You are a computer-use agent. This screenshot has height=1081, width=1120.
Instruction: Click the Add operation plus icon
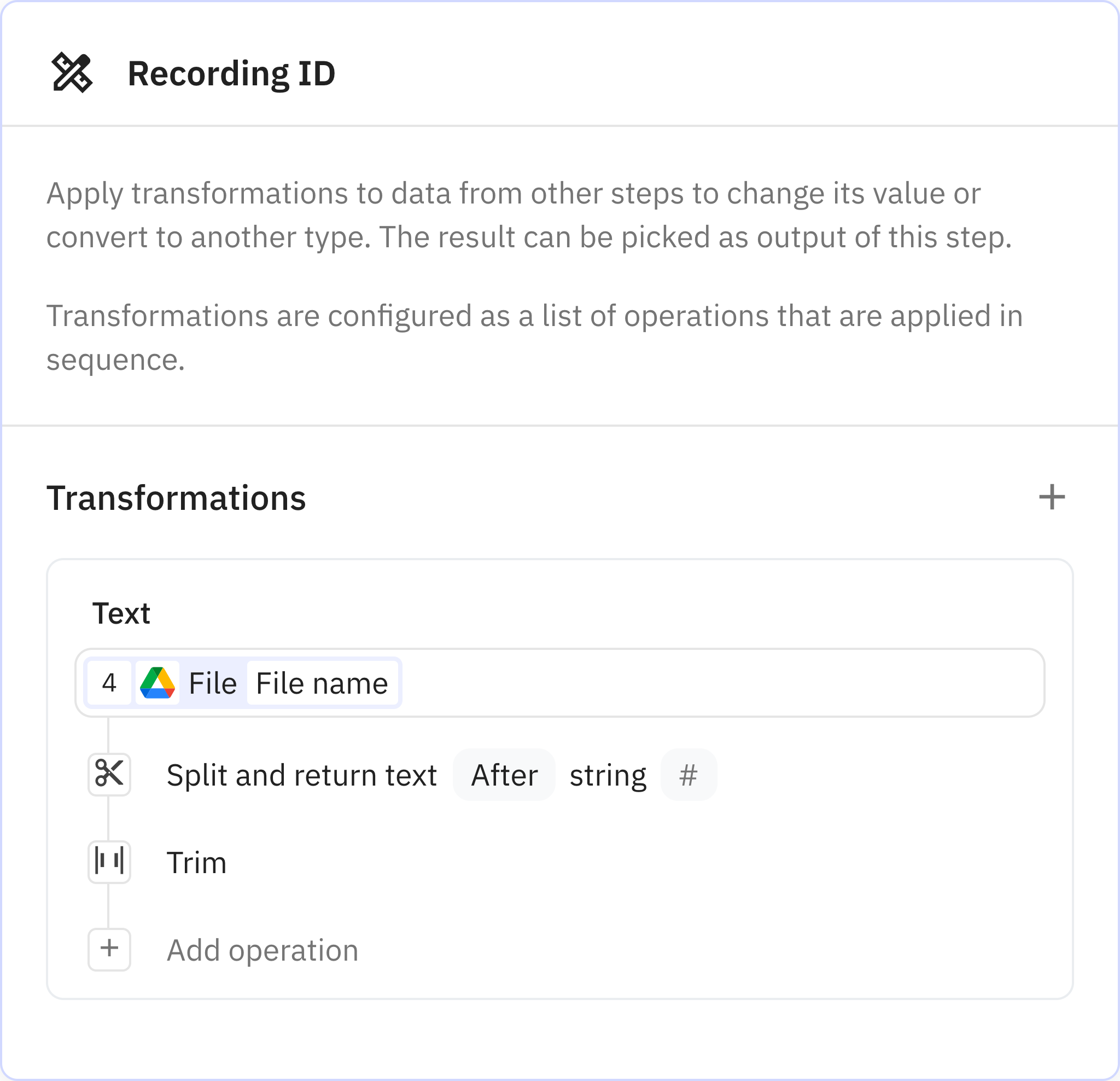[109, 949]
